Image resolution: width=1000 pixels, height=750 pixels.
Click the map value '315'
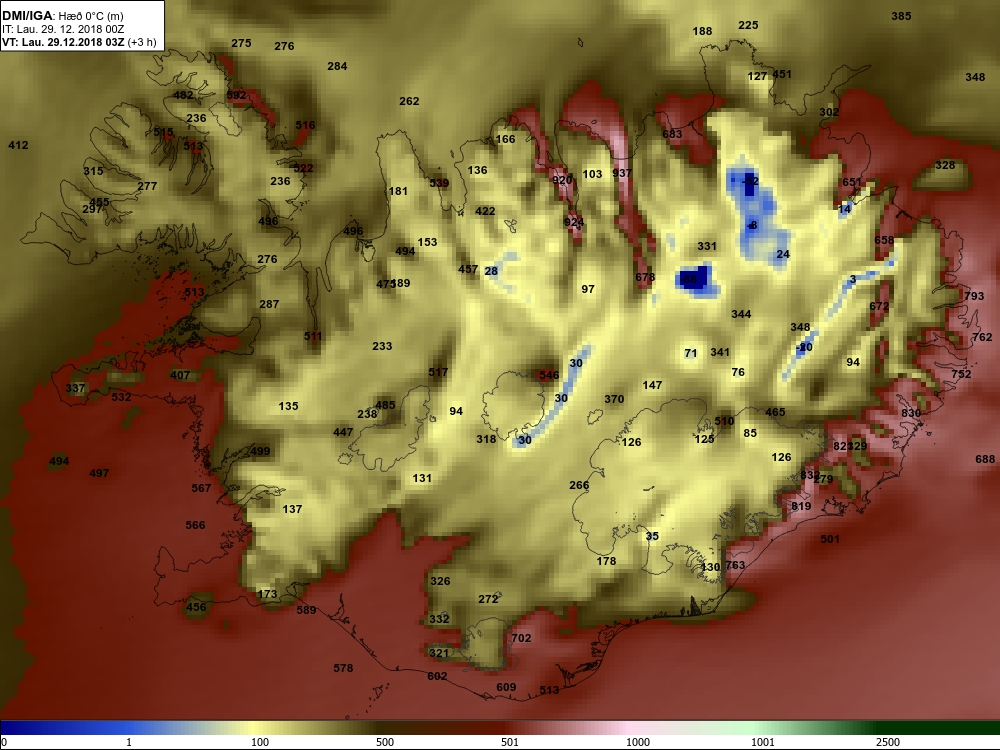click(93, 171)
